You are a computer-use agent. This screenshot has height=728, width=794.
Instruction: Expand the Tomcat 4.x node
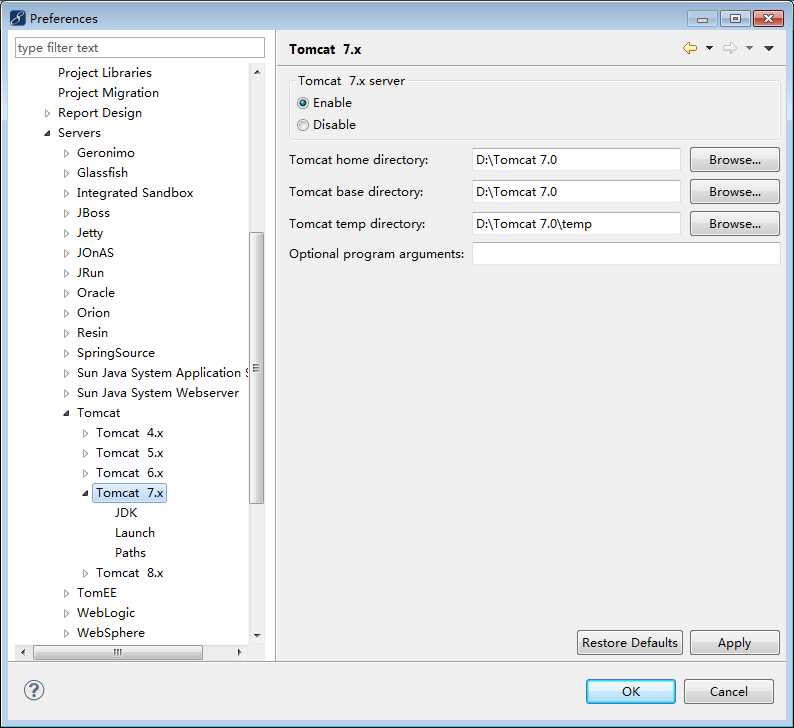[85, 433]
